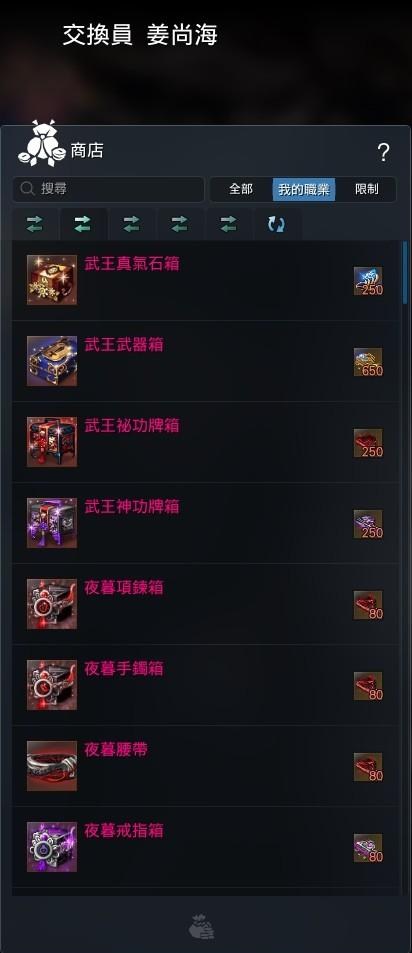Select the 限制 filter
The width and height of the screenshot is (412, 953).
pyautogui.click(x=366, y=189)
